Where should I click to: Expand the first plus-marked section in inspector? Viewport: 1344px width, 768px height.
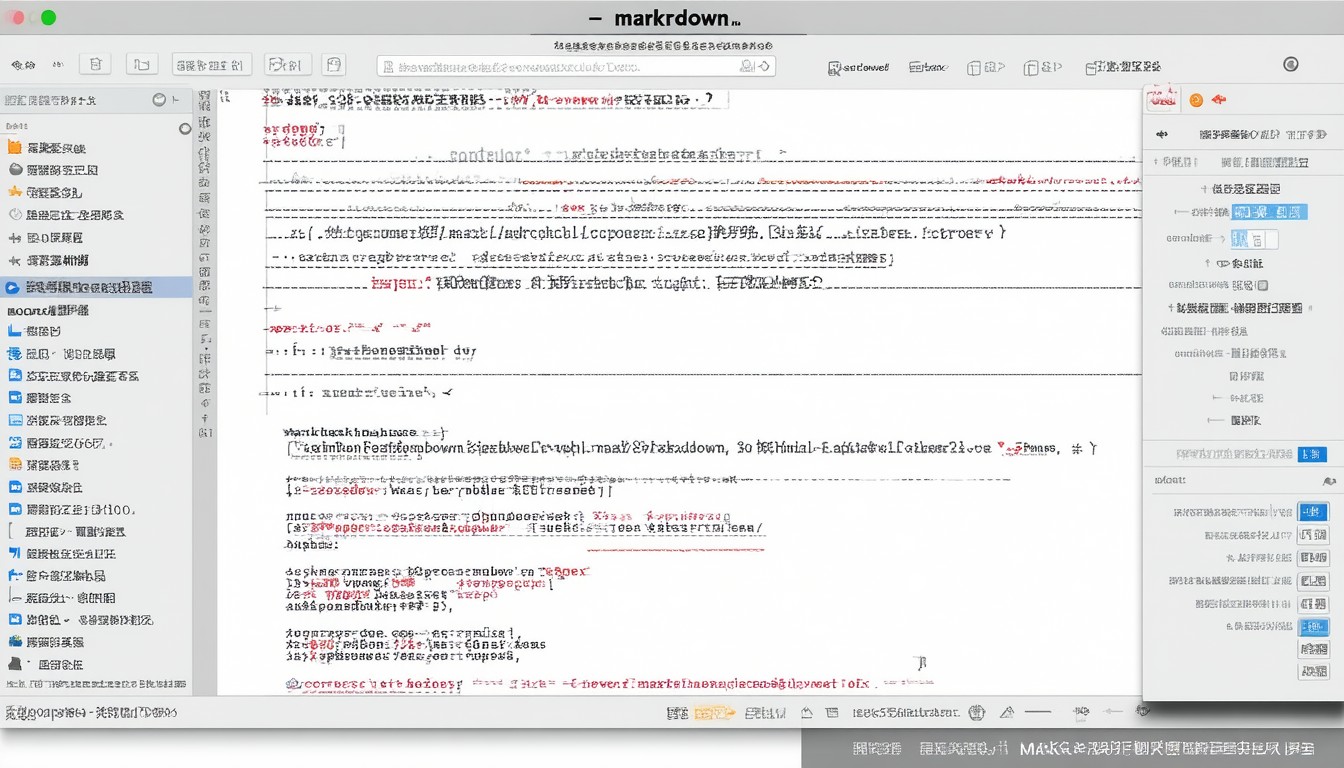click(1203, 189)
